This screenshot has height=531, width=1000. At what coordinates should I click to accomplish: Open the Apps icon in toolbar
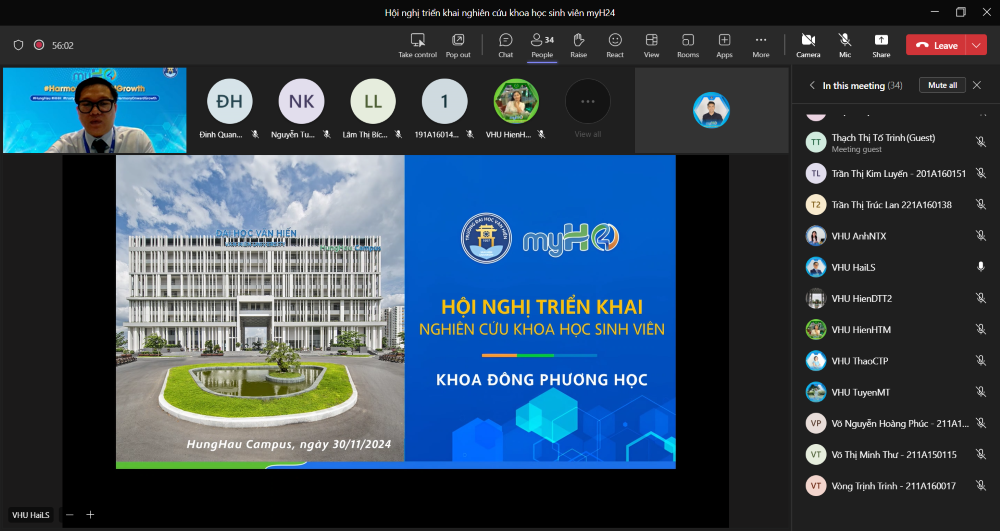(724, 40)
